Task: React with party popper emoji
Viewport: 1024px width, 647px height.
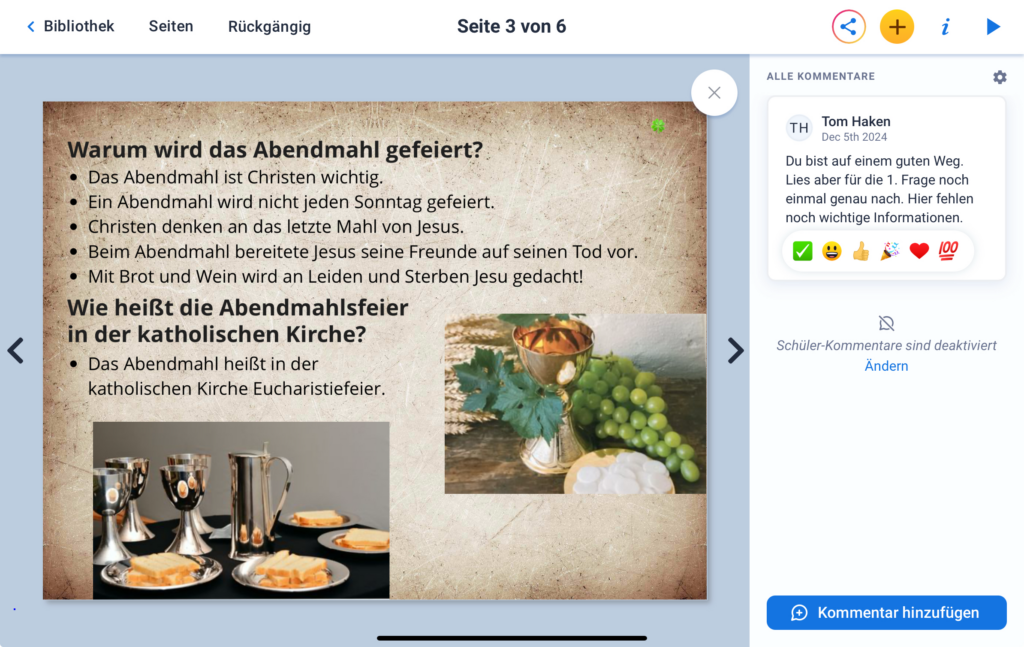Action: tap(889, 251)
